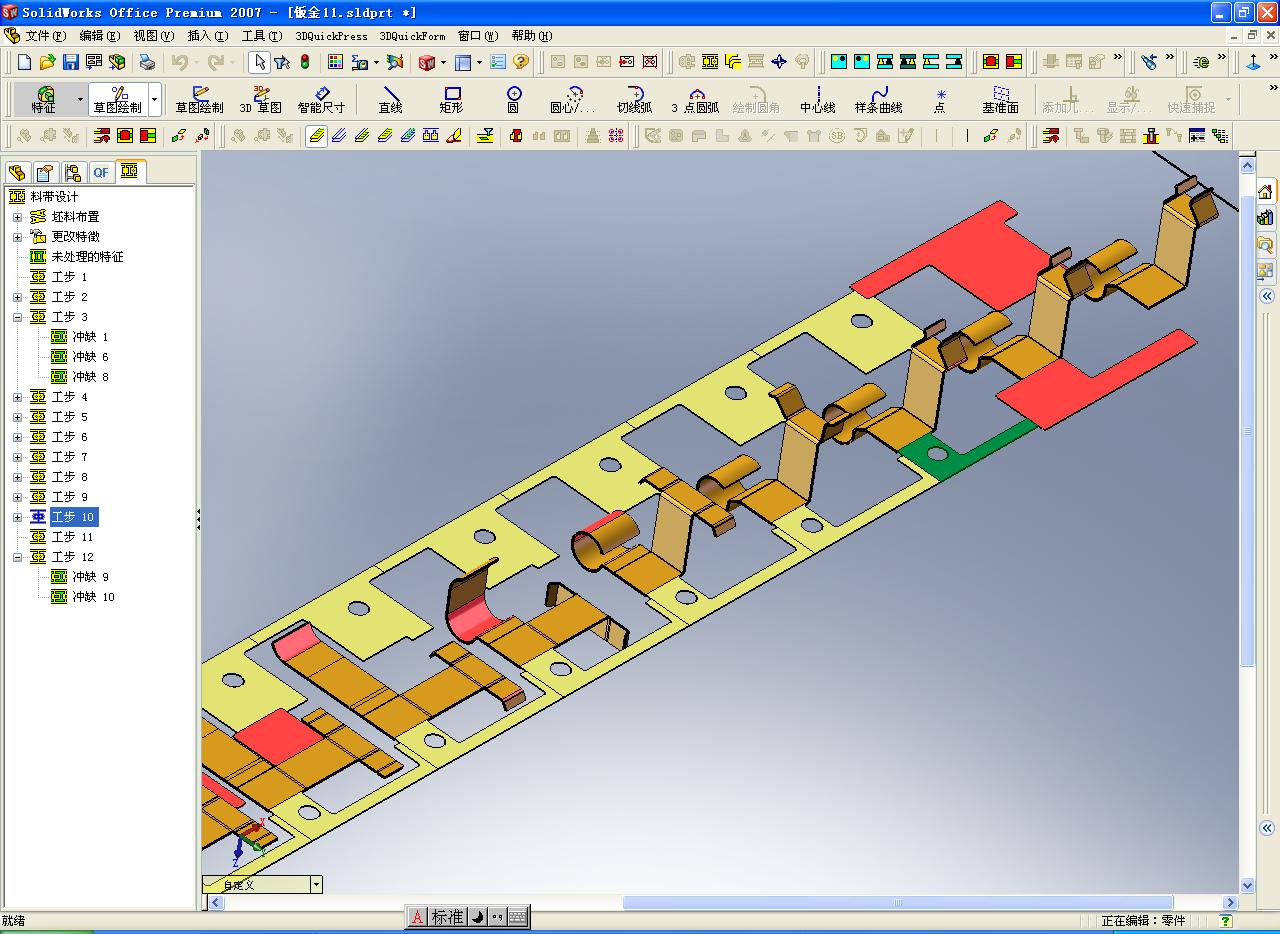The width and height of the screenshot is (1280, 934).
Task: Click the Select arrow cursor tool
Action: coord(259,62)
